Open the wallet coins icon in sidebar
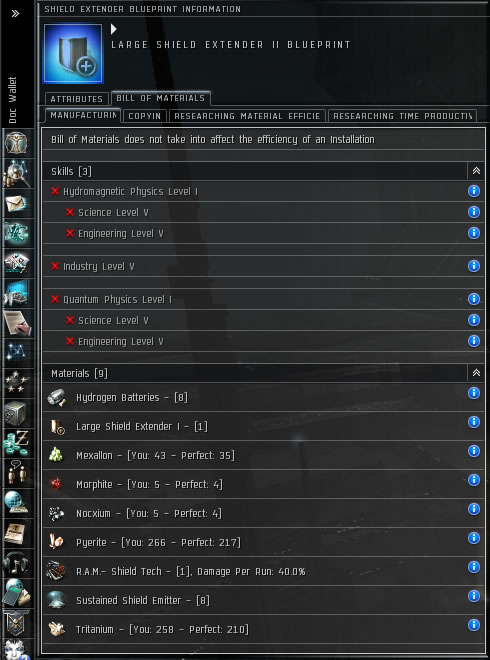Viewport: 490px width, 660px height. tap(17, 443)
